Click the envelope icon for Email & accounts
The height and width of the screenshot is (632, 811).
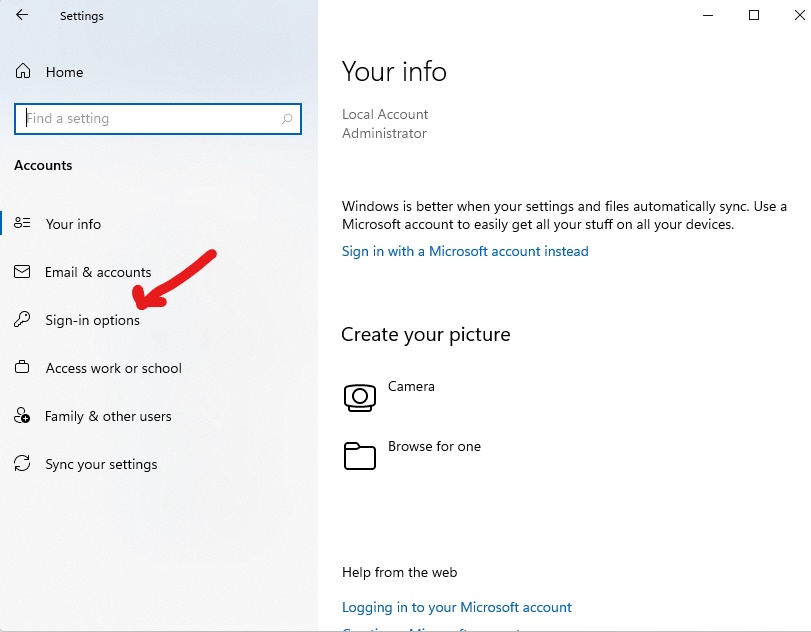[23, 272]
